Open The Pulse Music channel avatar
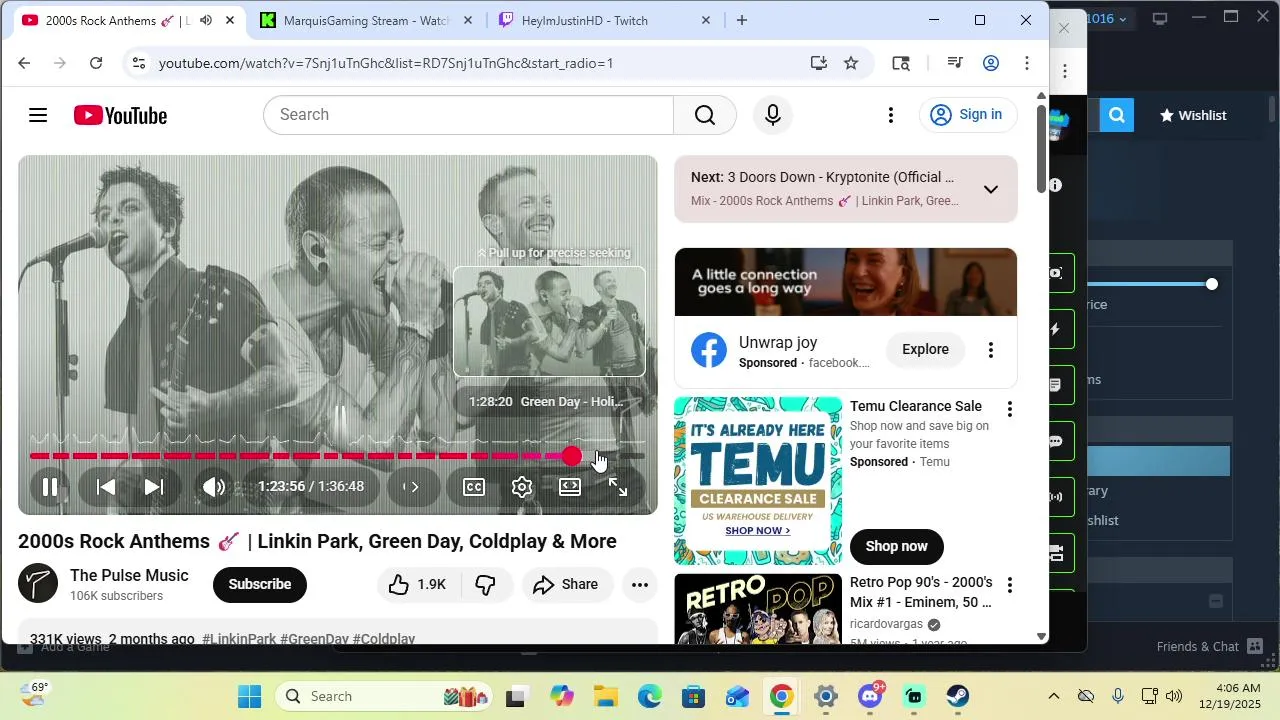 tap(38, 584)
